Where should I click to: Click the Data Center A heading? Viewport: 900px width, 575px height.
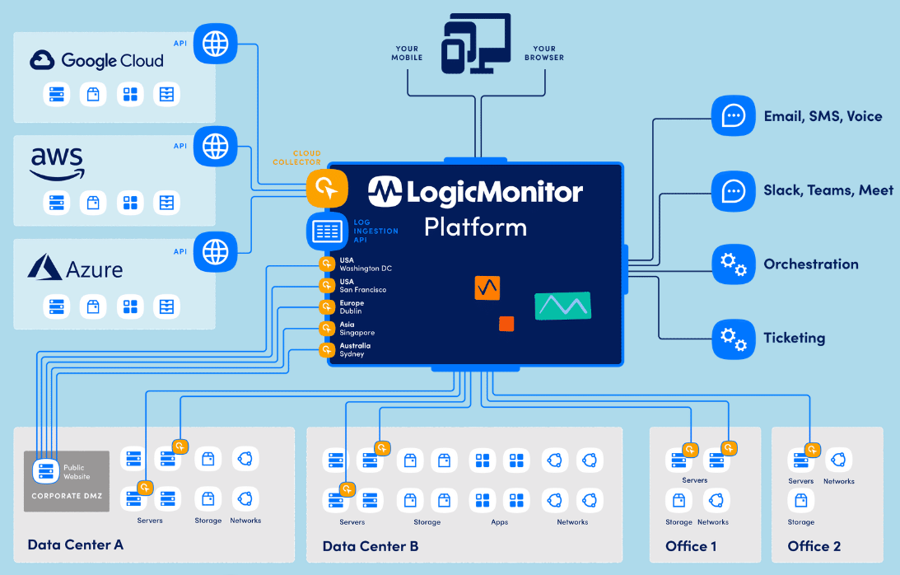click(75, 545)
